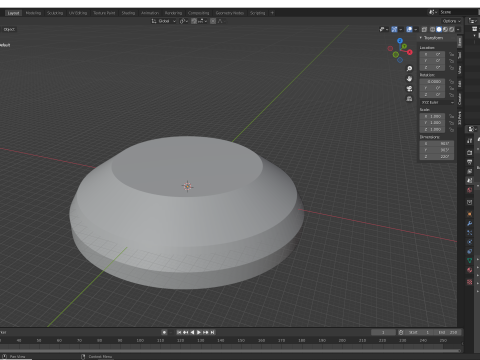Image resolution: width=480 pixels, height=360 pixels.
Task: Toggle the snap magnet button
Action: click(x=194, y=21)
